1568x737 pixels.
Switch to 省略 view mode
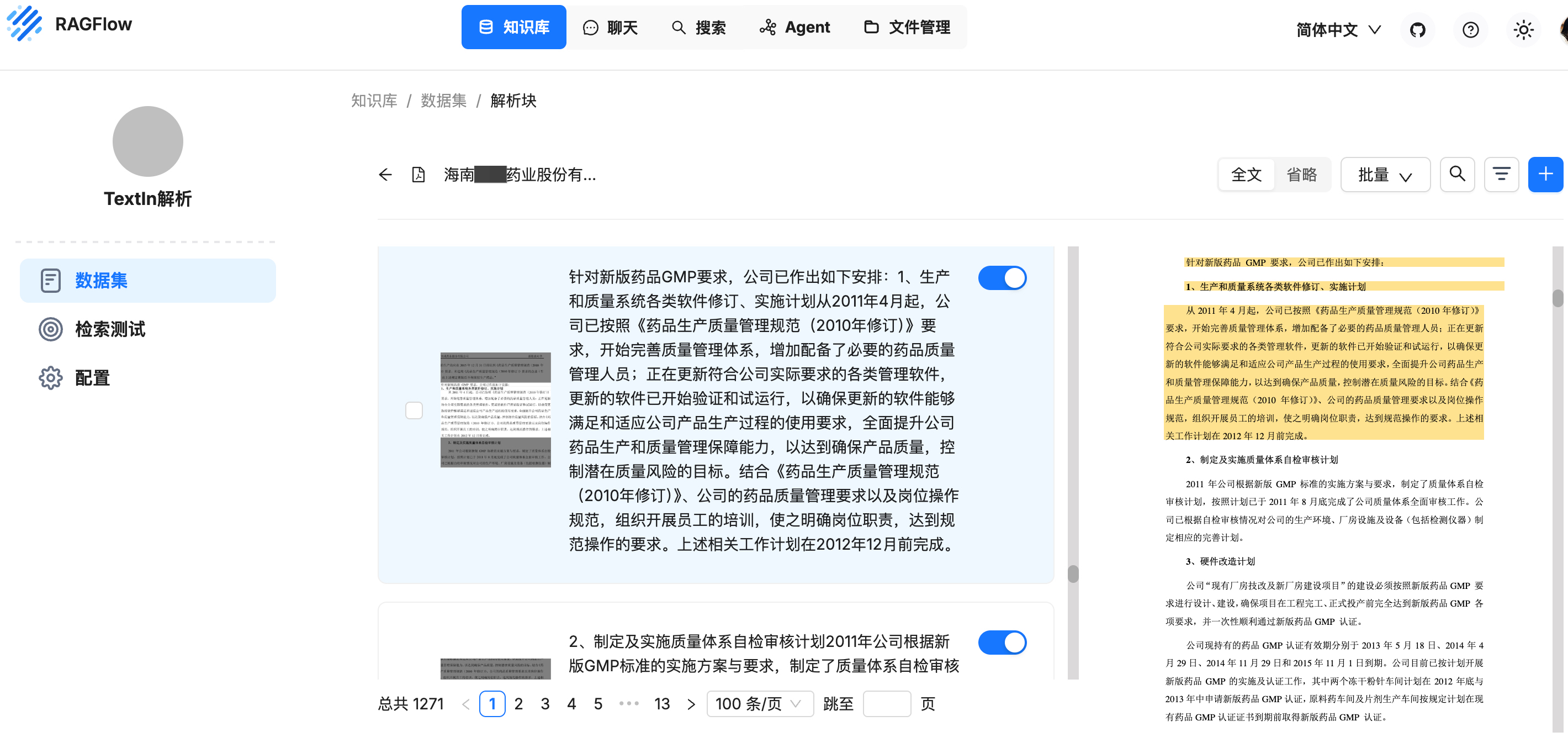click(x=1302, y=174)
